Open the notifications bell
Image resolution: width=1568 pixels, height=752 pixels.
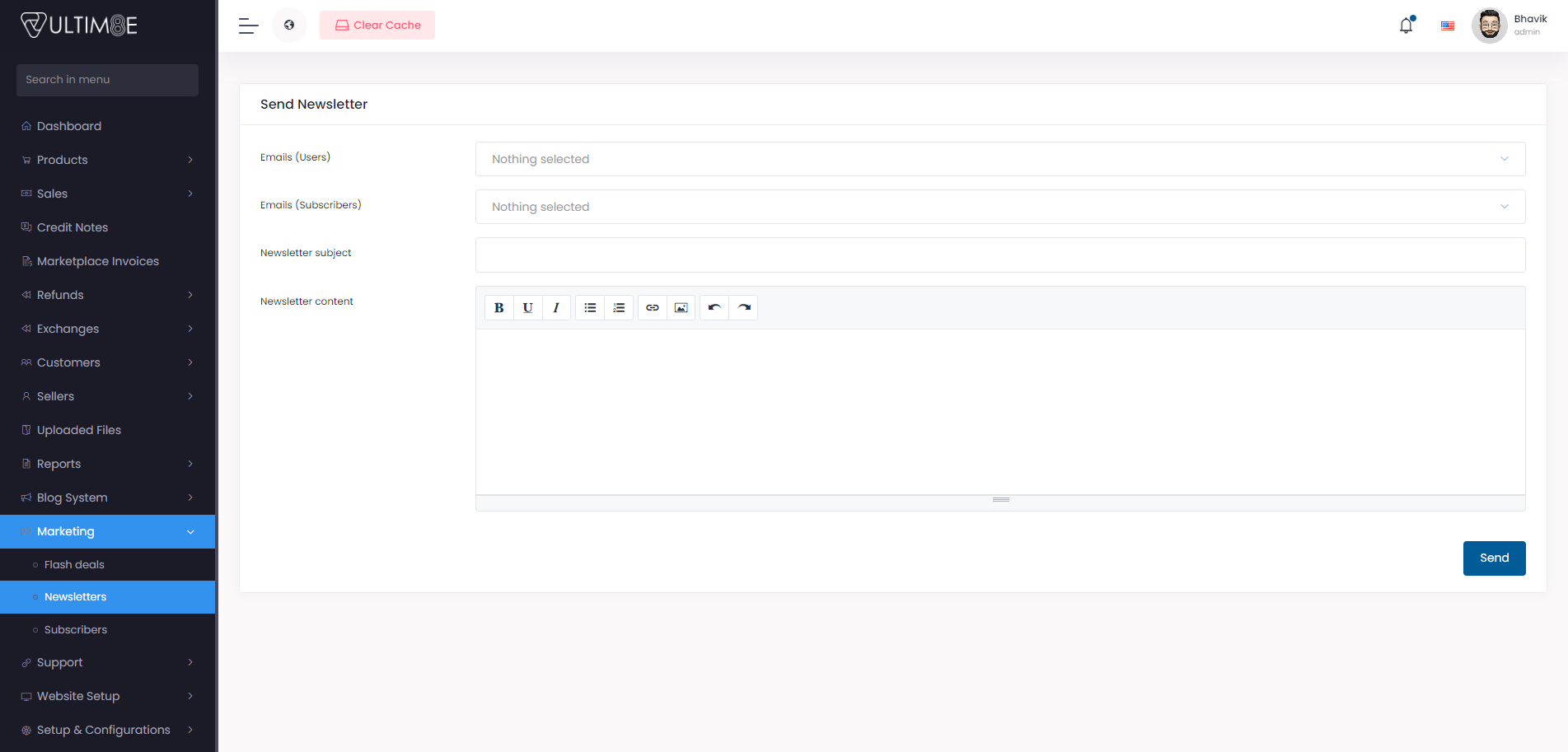pos(1406,26)
